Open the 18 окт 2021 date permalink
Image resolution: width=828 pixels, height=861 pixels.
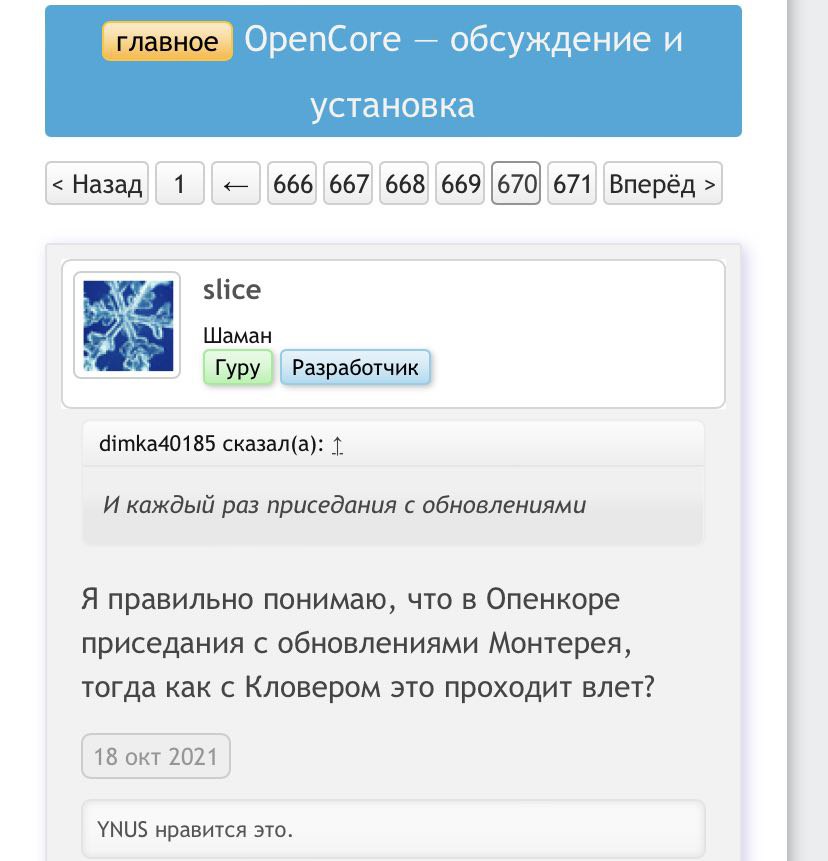tap(156, 756)
